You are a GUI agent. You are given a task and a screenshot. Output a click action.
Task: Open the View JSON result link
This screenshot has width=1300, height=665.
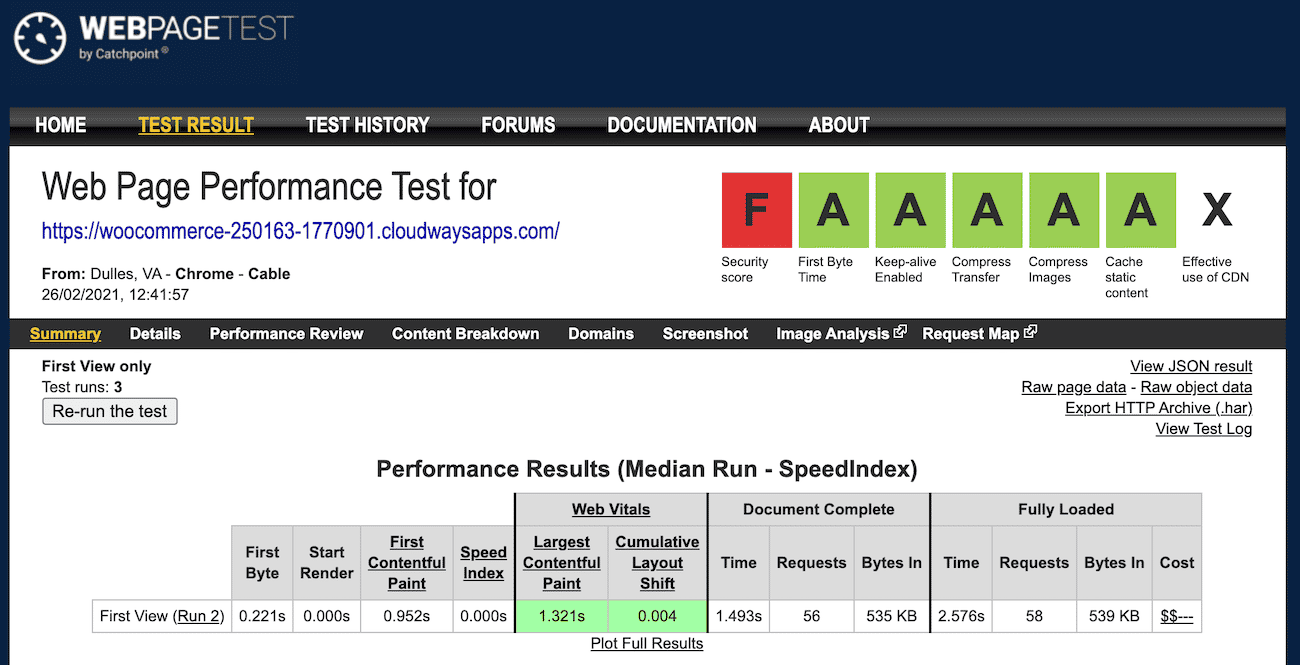click(1191, 366)
